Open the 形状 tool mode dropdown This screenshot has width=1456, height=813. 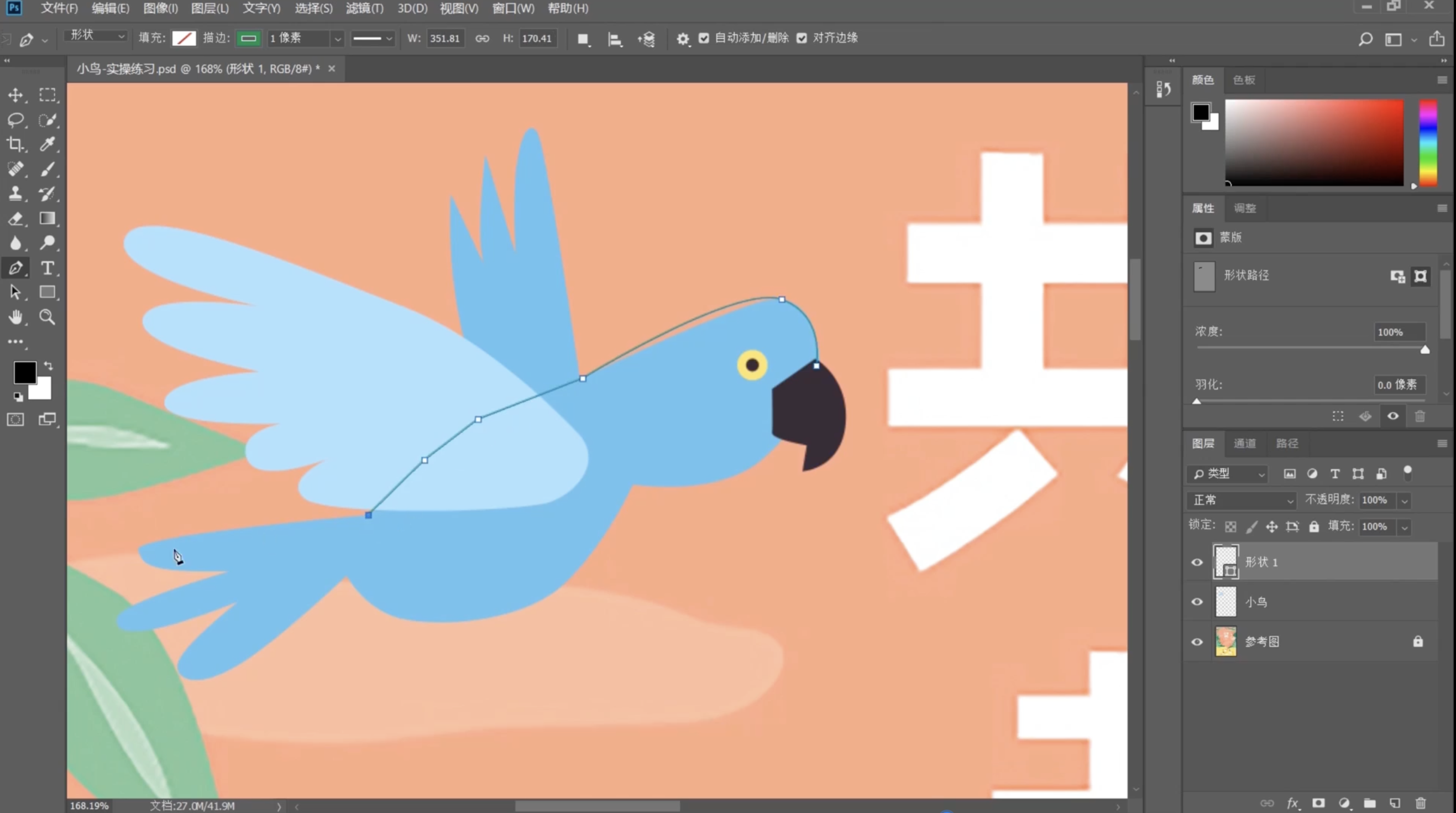click(x=96, y=35)
